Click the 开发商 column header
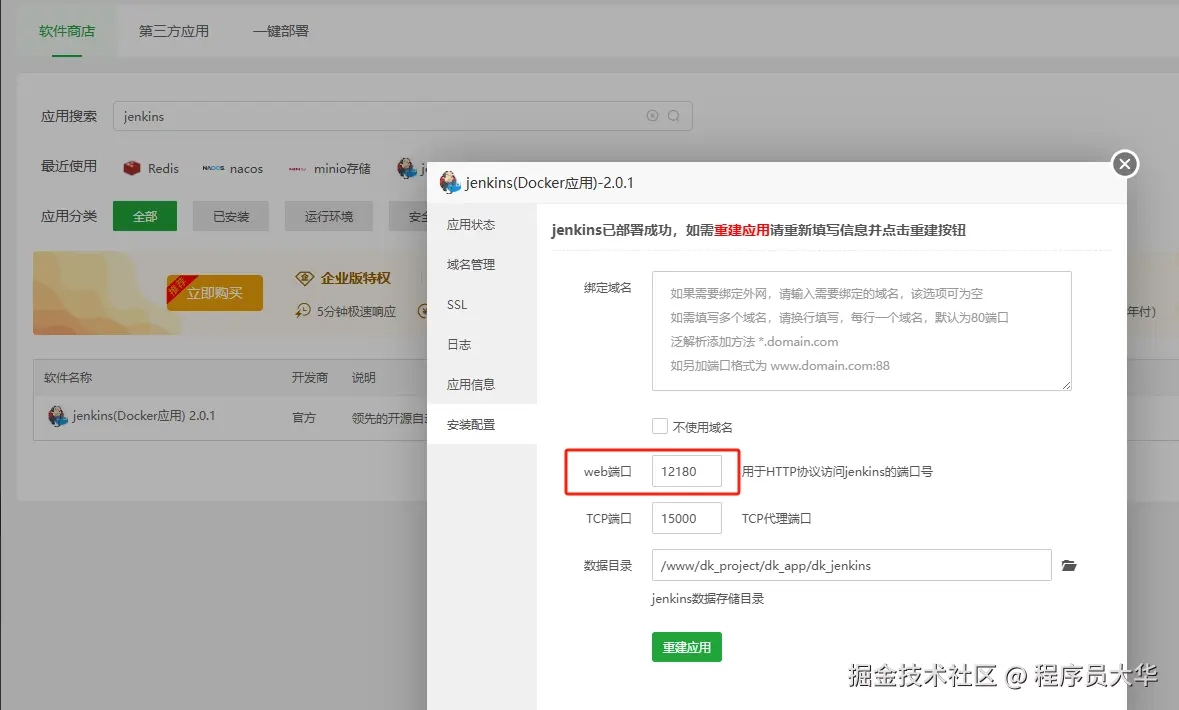This screenshot has width=1179, height=710. pyautogui.click(x=310, y=377)
